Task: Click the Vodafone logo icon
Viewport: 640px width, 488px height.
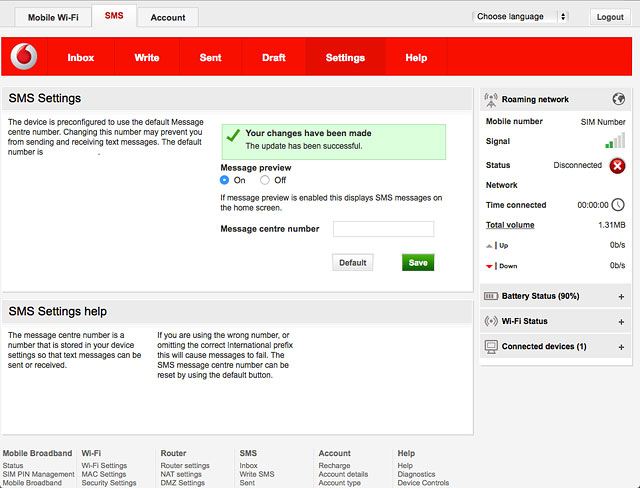Action: [x=24, y=58]
